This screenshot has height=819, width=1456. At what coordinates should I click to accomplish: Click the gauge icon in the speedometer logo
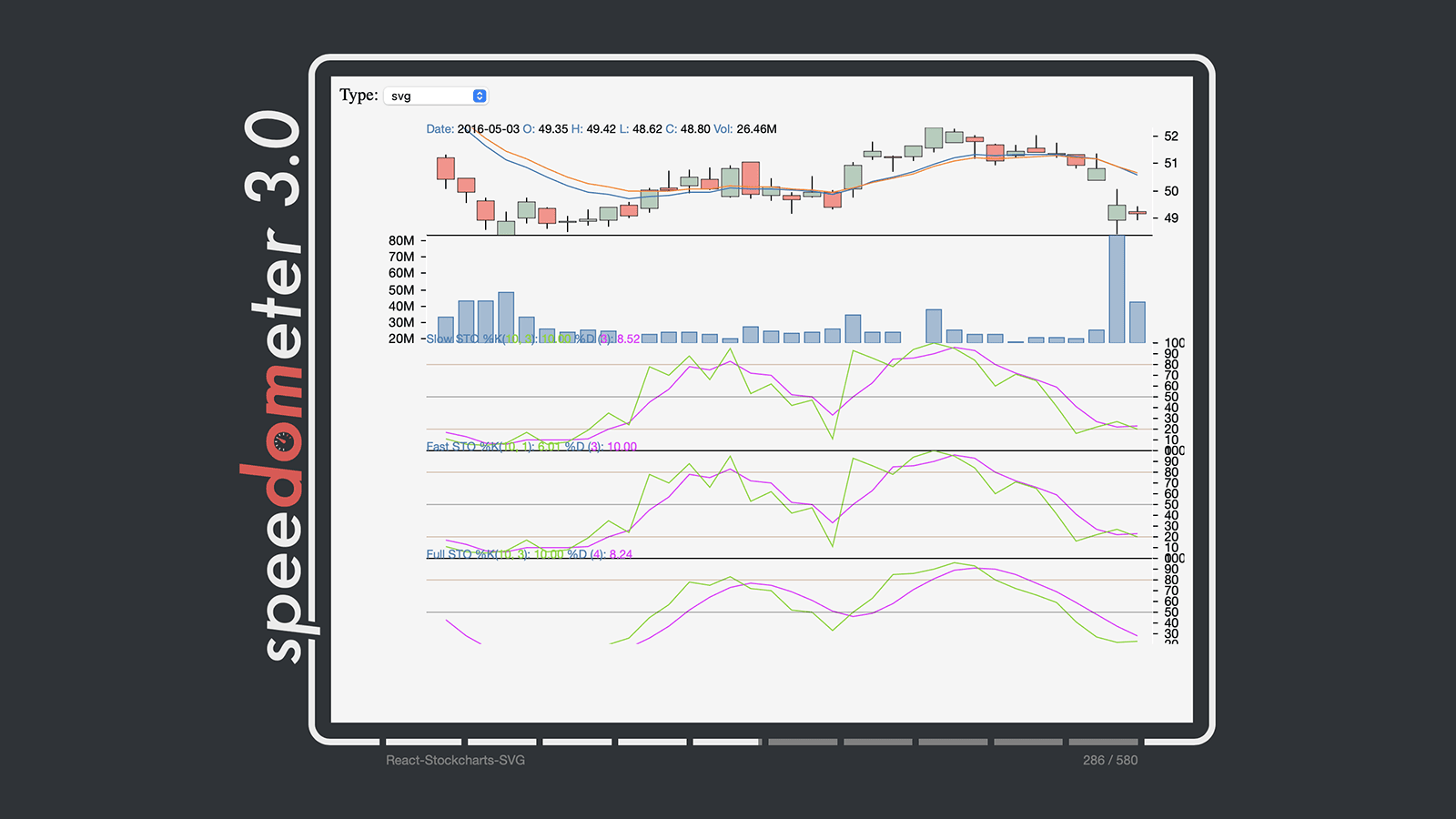[x=283, y=441]
